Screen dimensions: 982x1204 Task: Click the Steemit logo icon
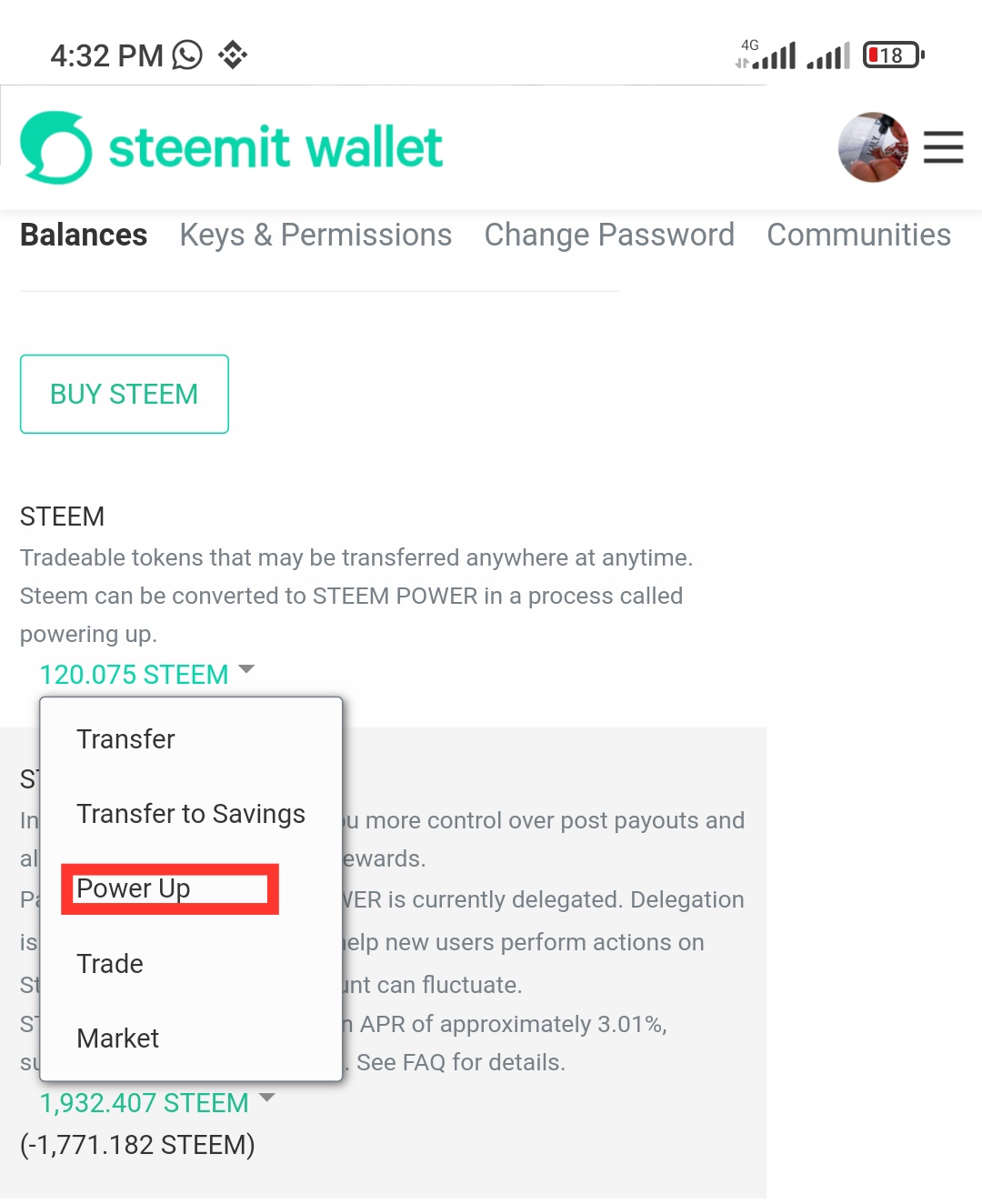[x=56, y=147]
